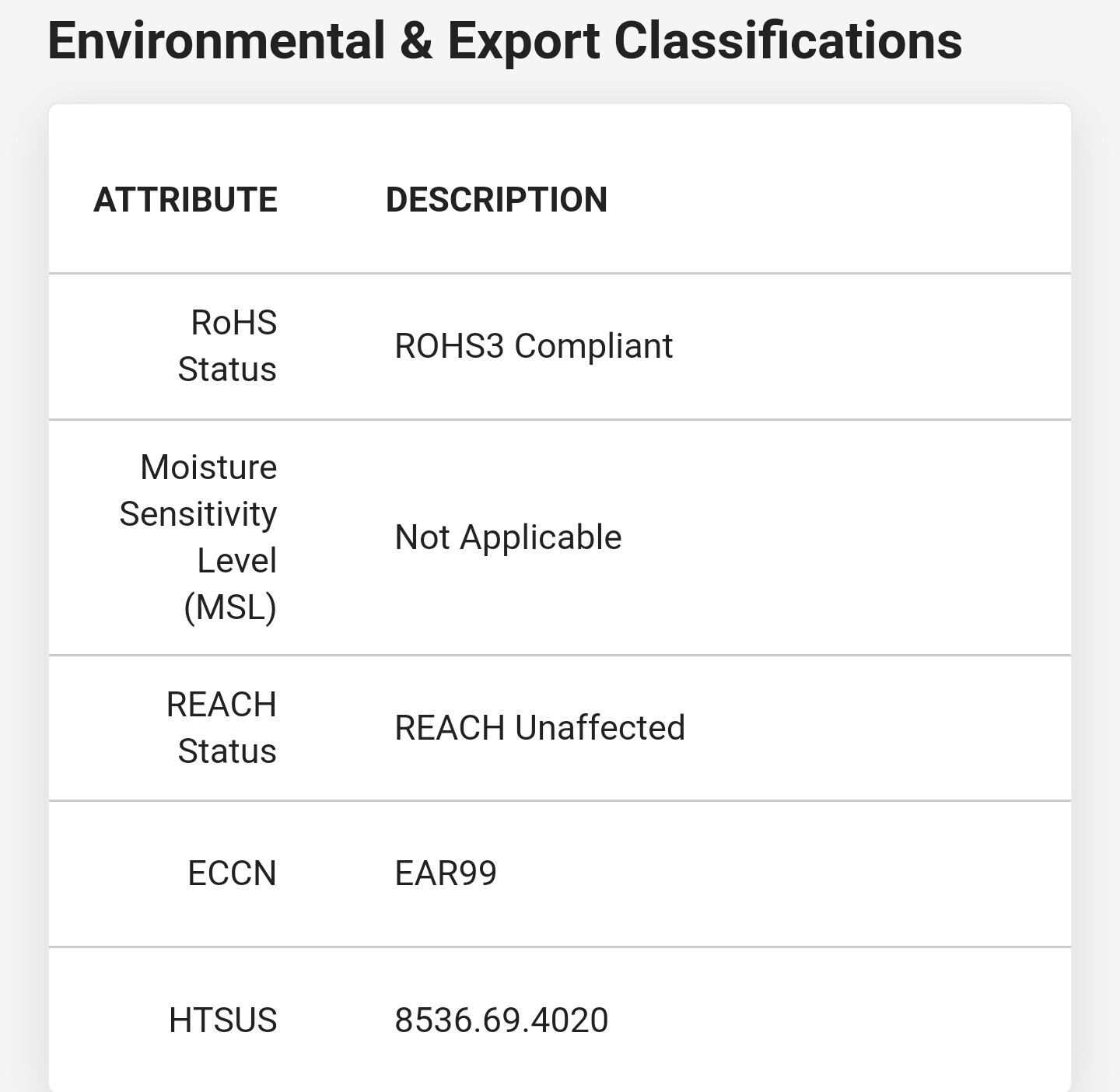Select the ROHS3 Compliant value

coord(534,346)
